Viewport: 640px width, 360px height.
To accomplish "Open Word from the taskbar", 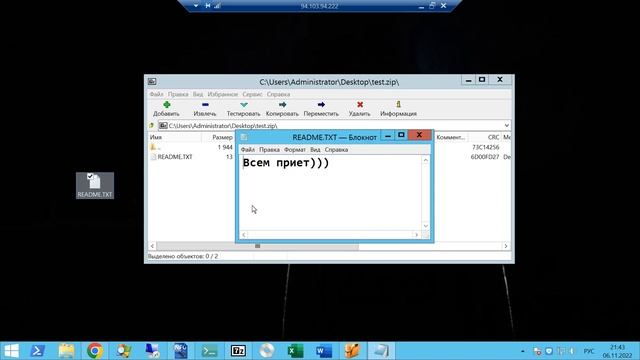I will (x=324, y=351).
